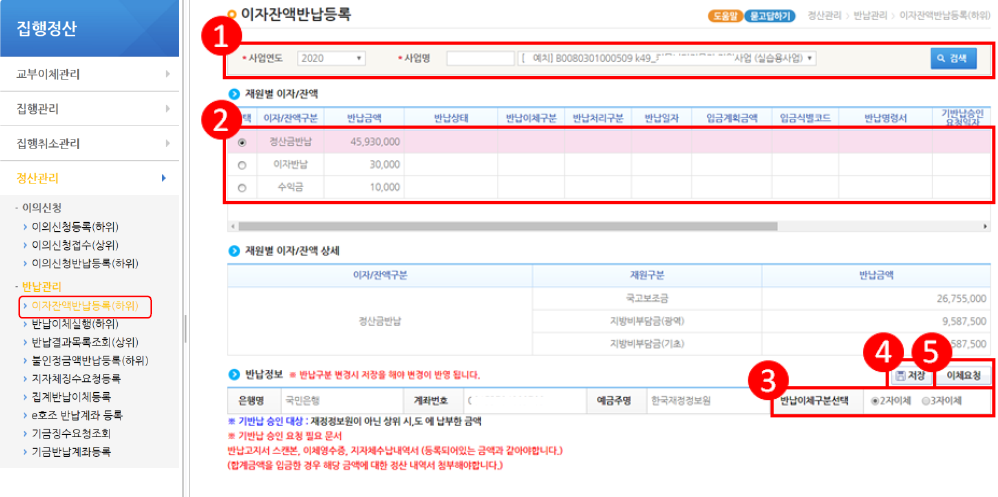Image resolution: width=998 pixels, height=497 pixels.
Task: Click the 반납관리 sidebar group label
Action: click(x=41, y=288)
